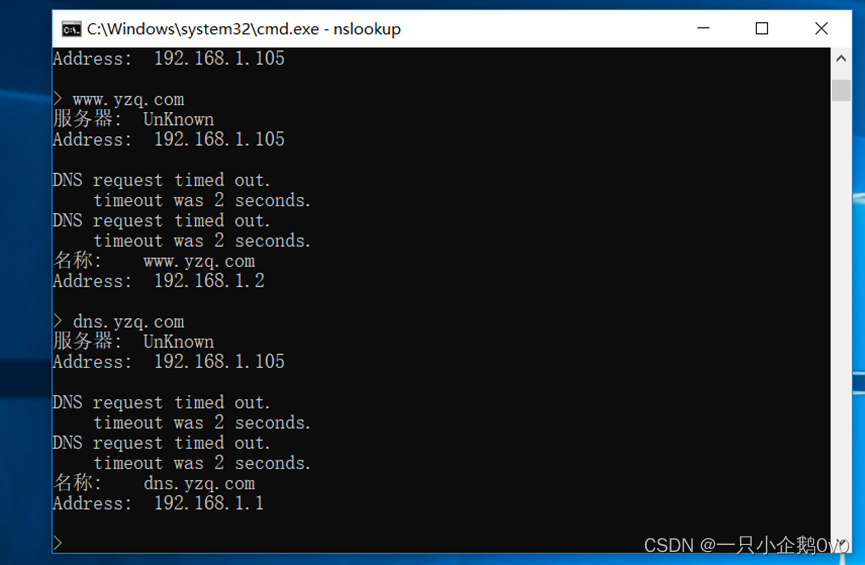The height and width of the screenshot is (565, 865).
Task: Click the resolved address 192.168.1.2
Action: pyautogui.click(x=209, y=281)
